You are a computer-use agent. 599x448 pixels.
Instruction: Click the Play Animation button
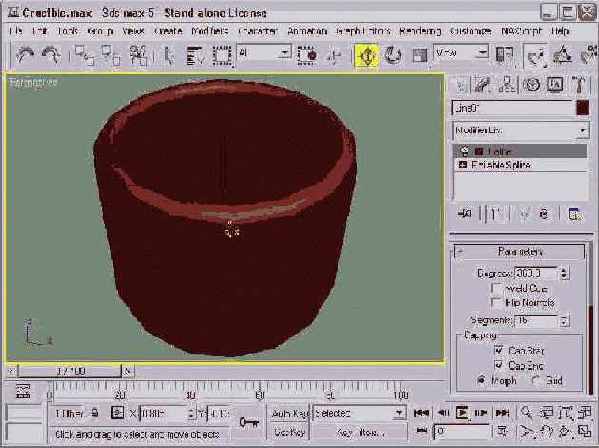(462, 413)
